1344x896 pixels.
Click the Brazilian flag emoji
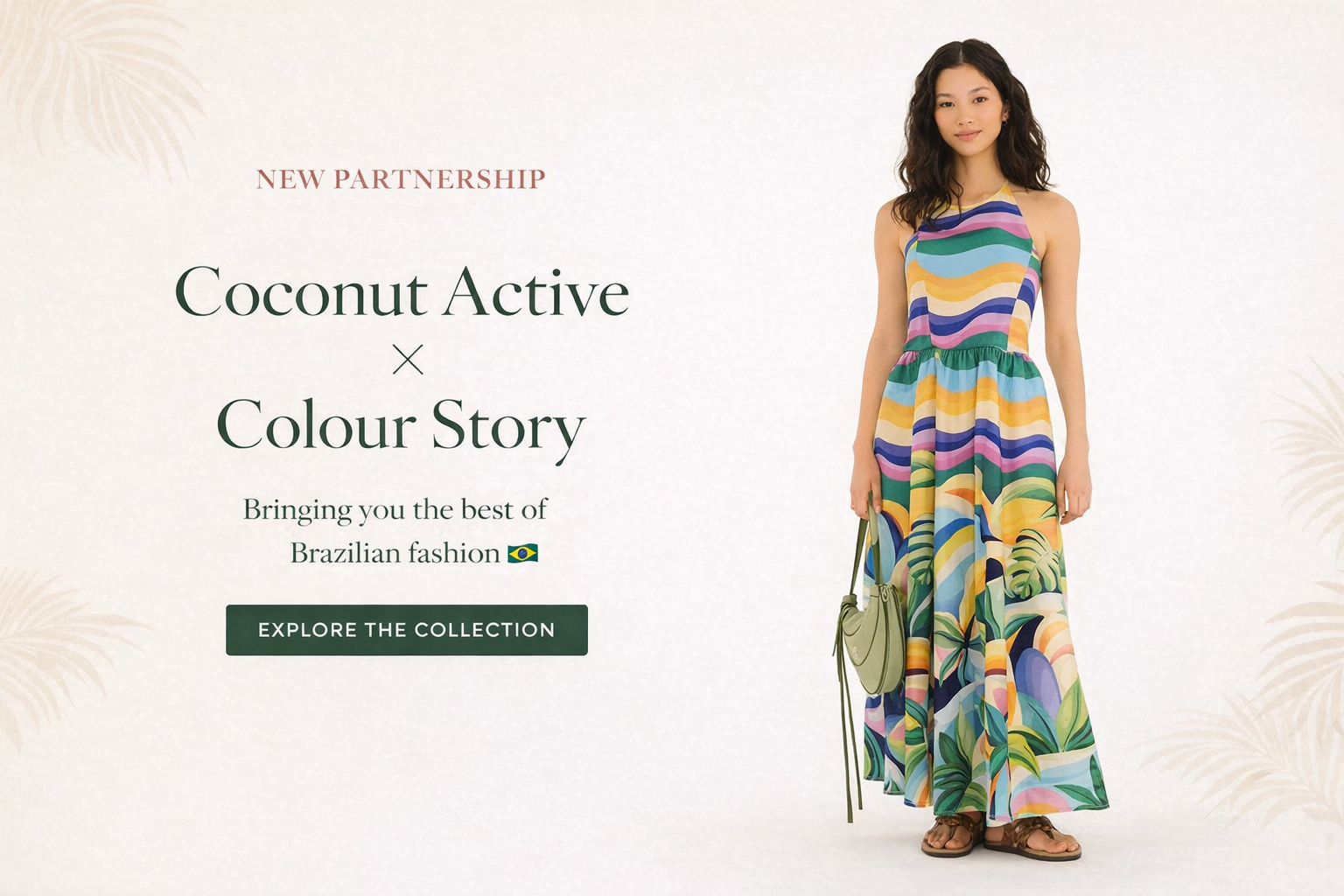[x=522, y=553]
